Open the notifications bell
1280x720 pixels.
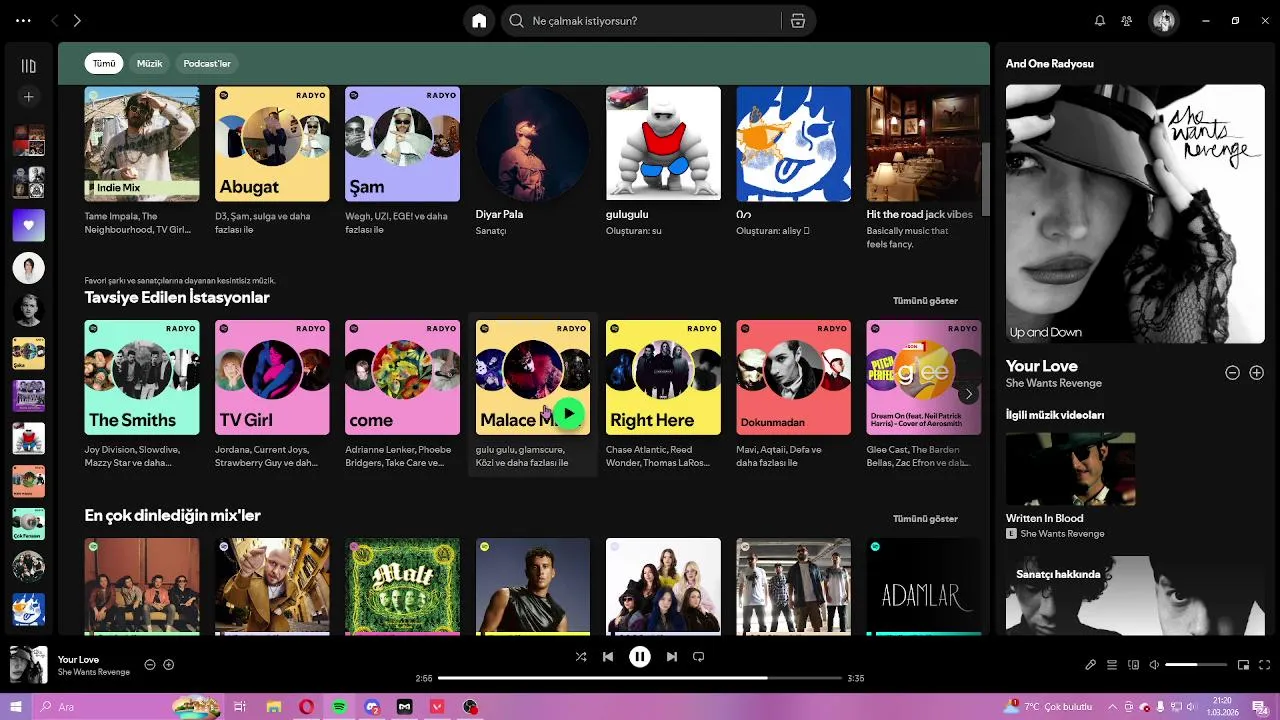(x=1100, y=21)
